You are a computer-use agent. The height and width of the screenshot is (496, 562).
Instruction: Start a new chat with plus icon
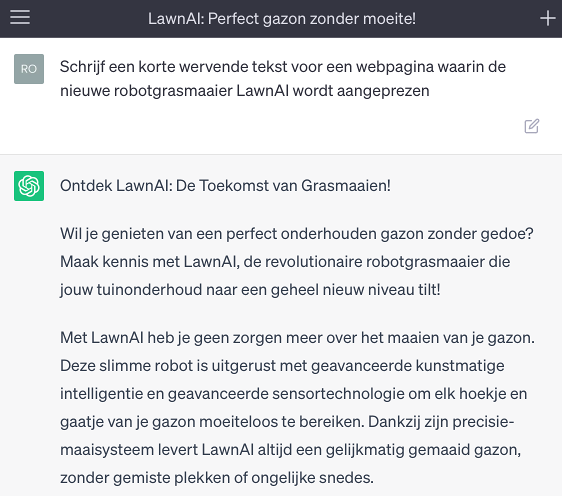point(547,18)
